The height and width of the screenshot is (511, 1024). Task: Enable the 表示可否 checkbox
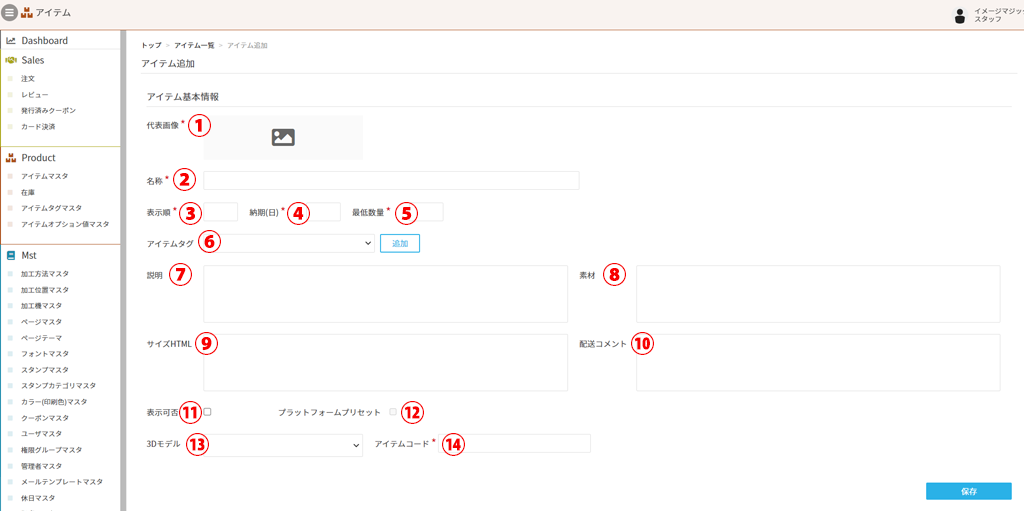(207, 411)
